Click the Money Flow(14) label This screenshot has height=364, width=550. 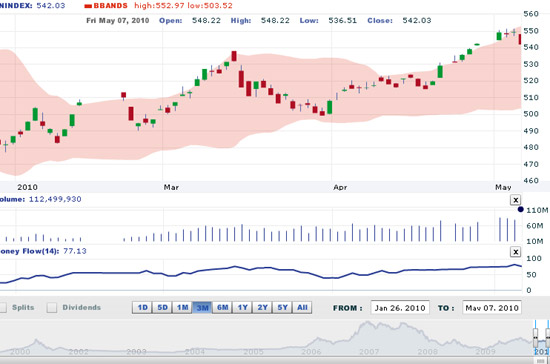tap(29, 251)
